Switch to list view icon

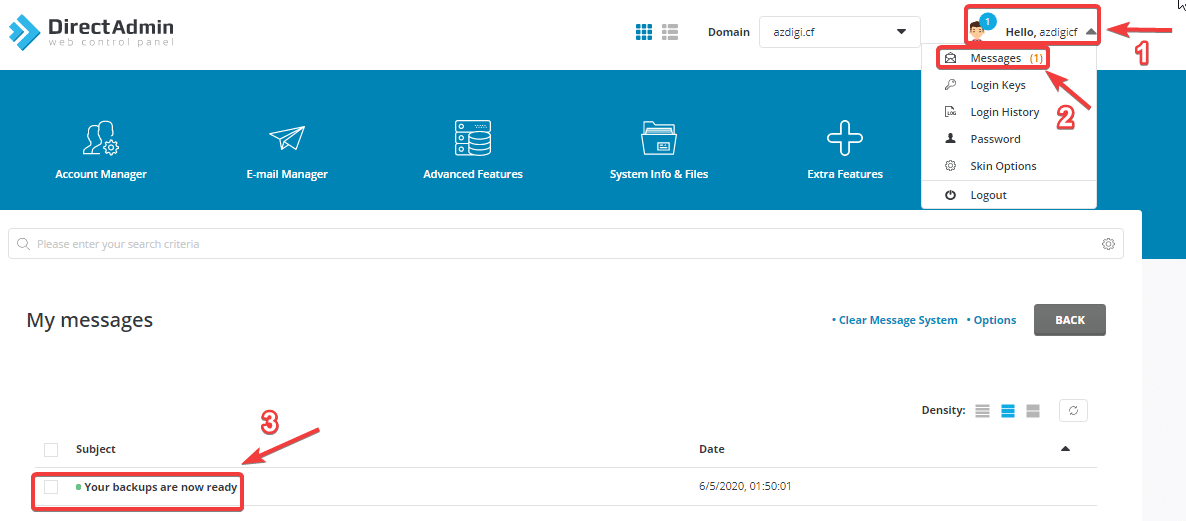pyautogui.click(x=670, y=32)
